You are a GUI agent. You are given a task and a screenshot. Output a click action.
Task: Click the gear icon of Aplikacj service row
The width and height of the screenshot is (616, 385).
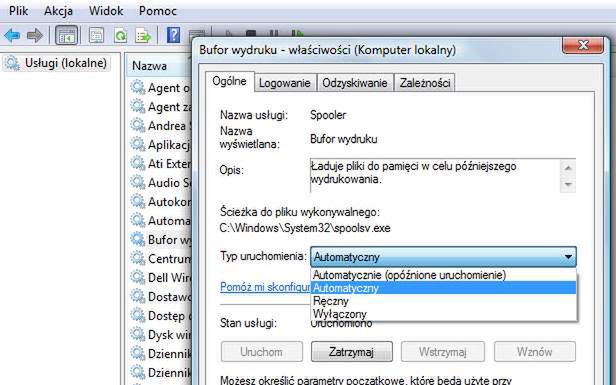click(x=138, y=144)
